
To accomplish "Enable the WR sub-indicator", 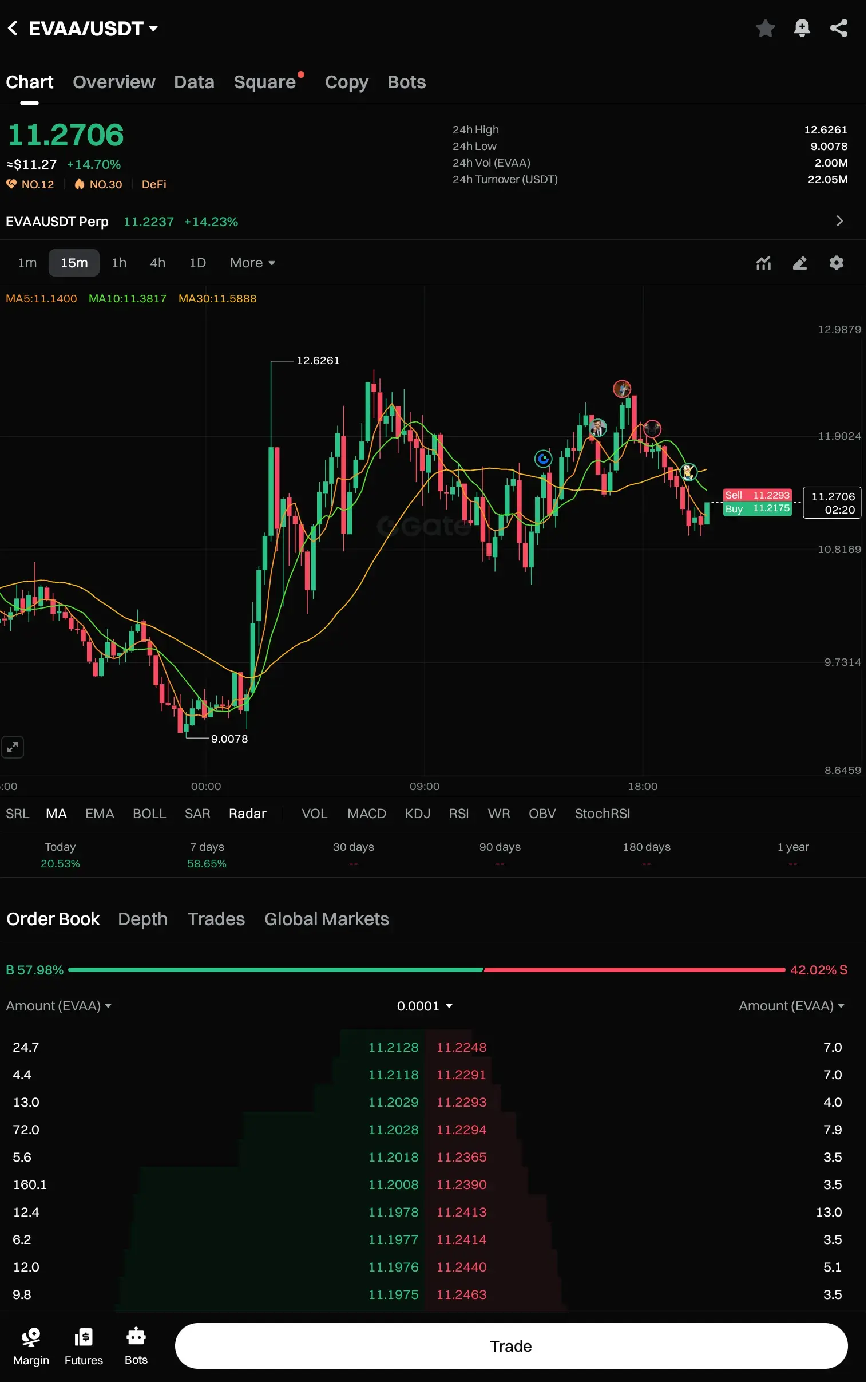I will click(x=498, y=814).
